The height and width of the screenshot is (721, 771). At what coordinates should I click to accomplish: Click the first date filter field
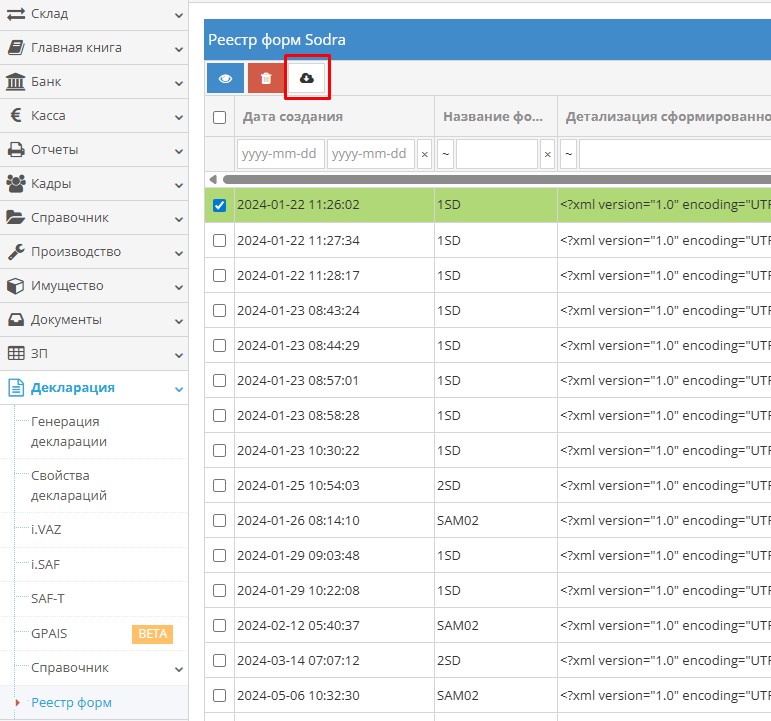280,154
